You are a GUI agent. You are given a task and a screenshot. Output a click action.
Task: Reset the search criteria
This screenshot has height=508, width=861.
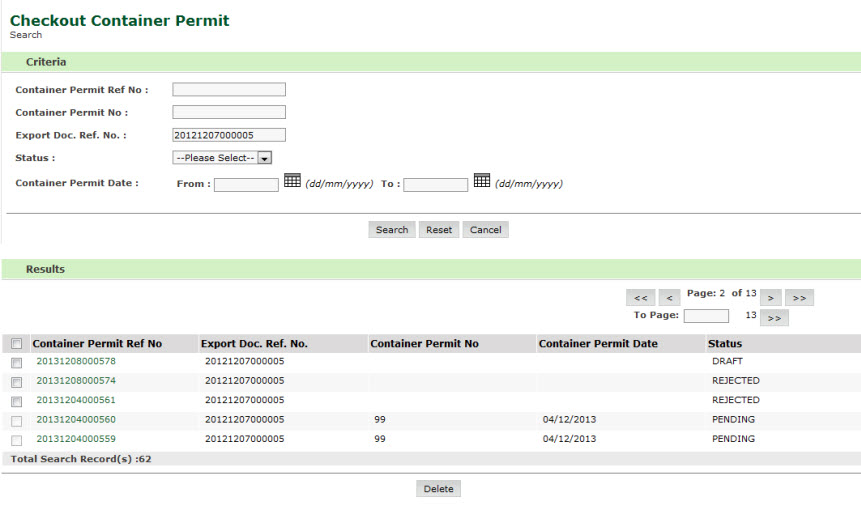coord(439,230)
